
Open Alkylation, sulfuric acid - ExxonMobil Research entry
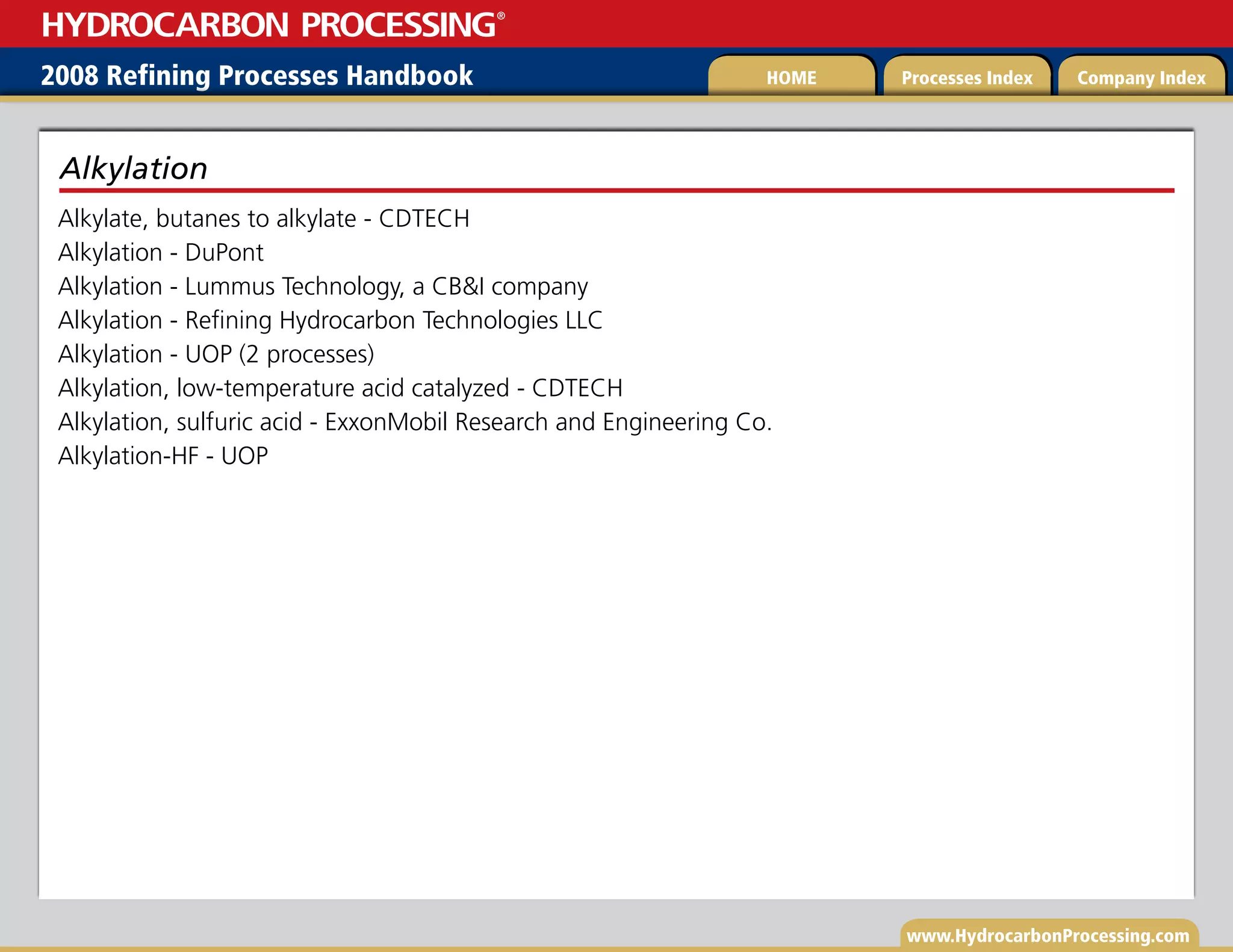(415, 422)
